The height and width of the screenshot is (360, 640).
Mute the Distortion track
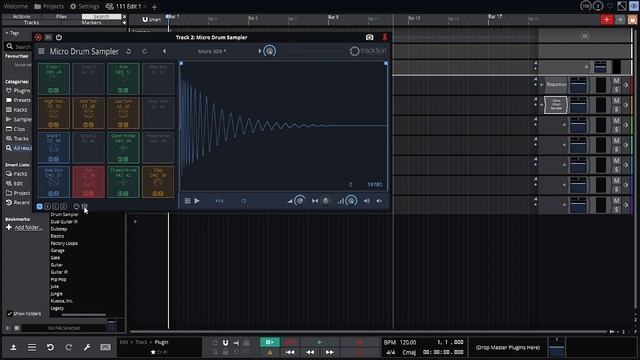click(616, 81)
